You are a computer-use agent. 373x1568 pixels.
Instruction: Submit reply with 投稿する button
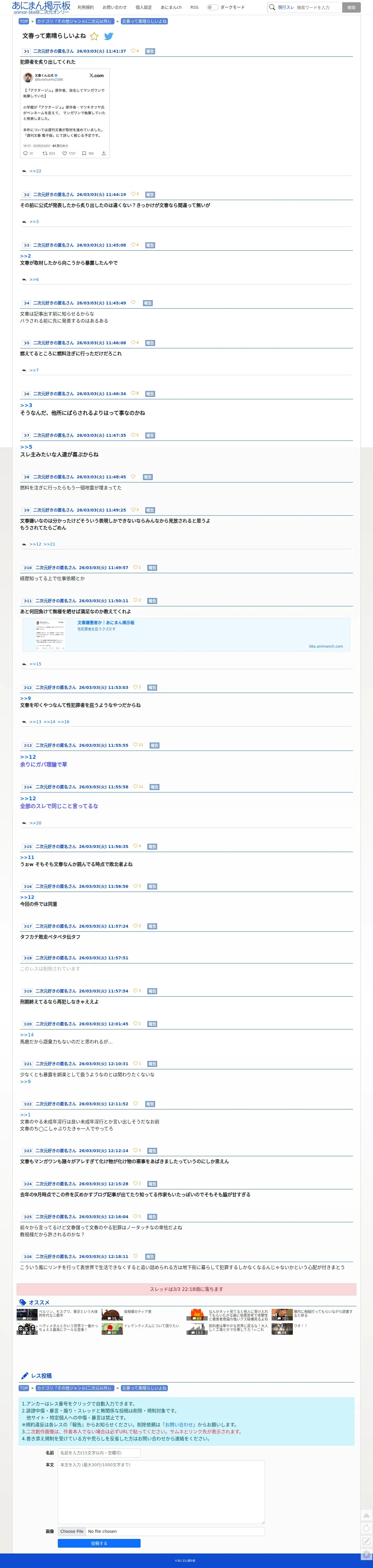pos(99,1543)
